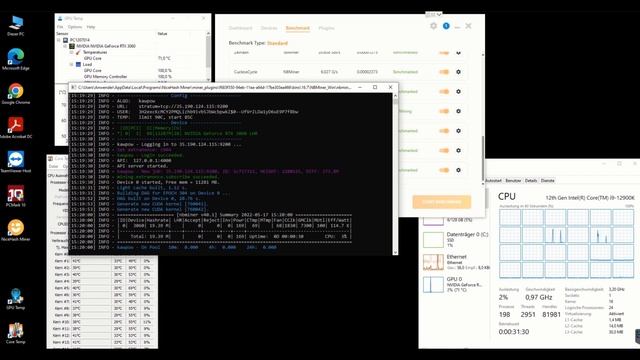Open Benutzer tab in Task Manager
The height and width of the screenshot is (360, 640).
point(513,180)
